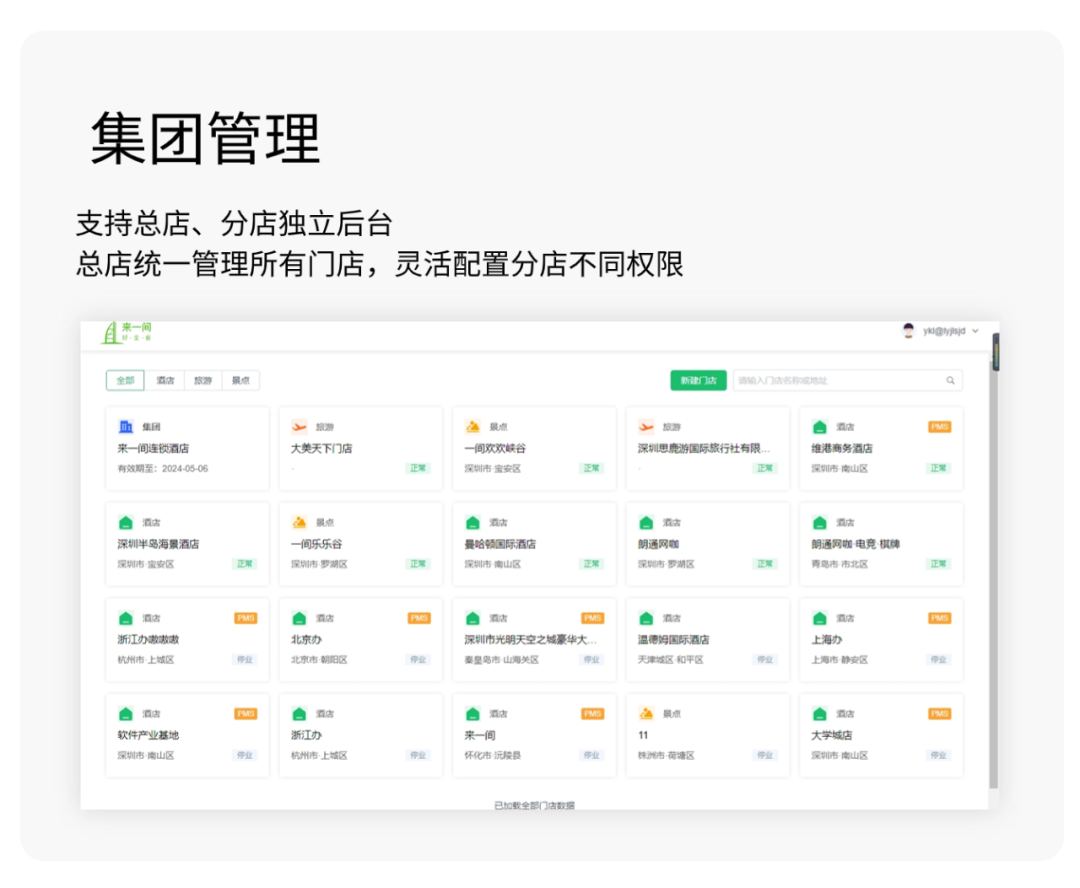Click the 来一间 logo at top left
Image resolution: width=1080 pixels, height=888 pixels.
point(125,332)
